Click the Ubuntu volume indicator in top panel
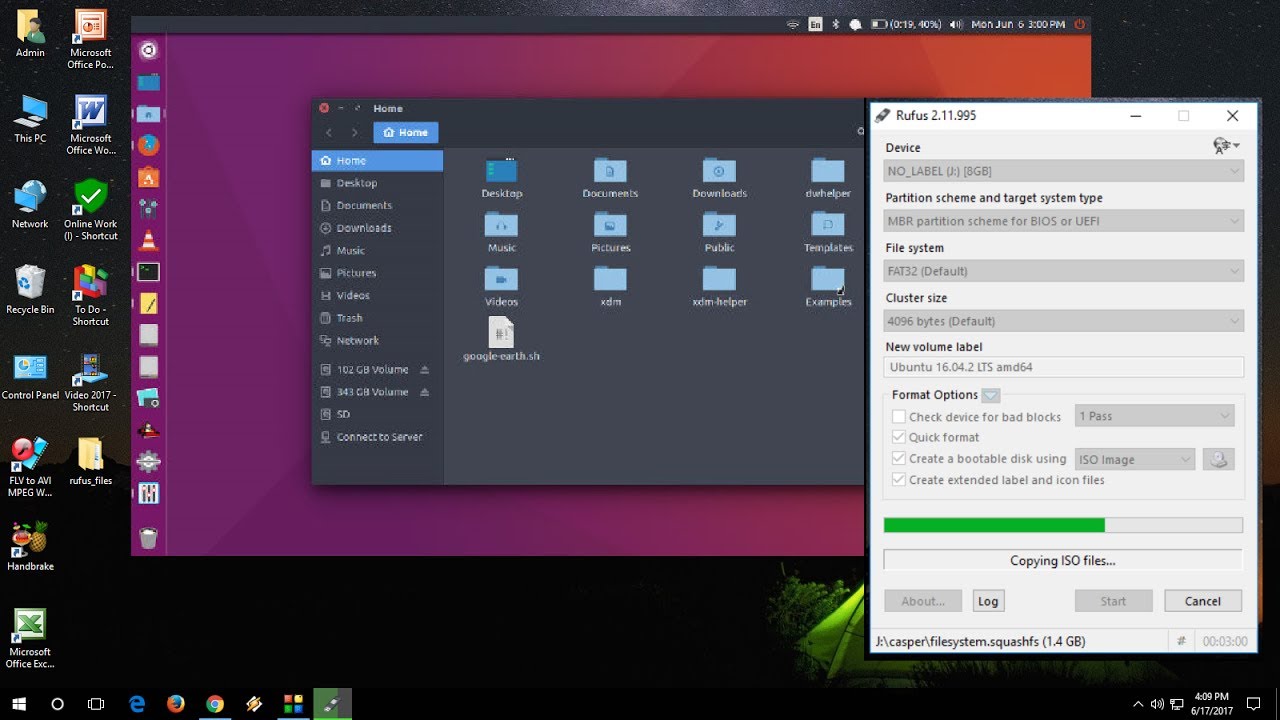1280x720 pixels. tap(955, 24)
